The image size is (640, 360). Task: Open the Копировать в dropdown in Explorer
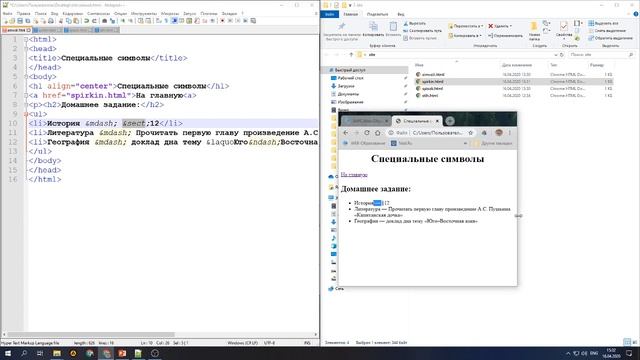[x=465, y=36]
